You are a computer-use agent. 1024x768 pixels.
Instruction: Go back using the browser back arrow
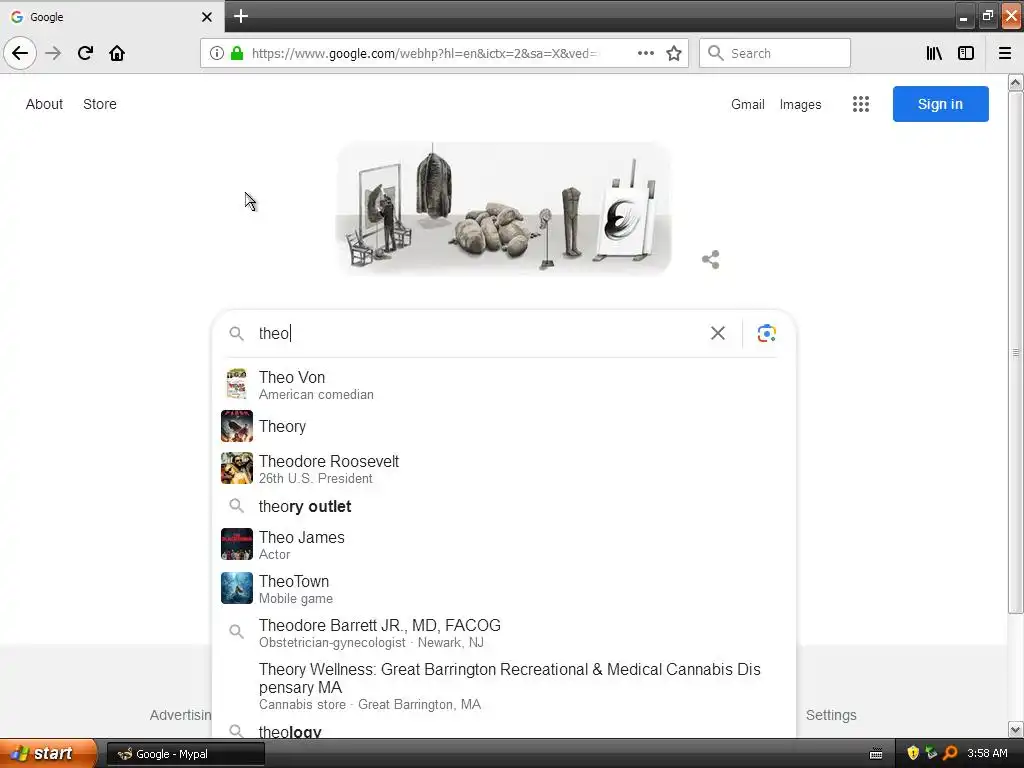tap(20, 53)
